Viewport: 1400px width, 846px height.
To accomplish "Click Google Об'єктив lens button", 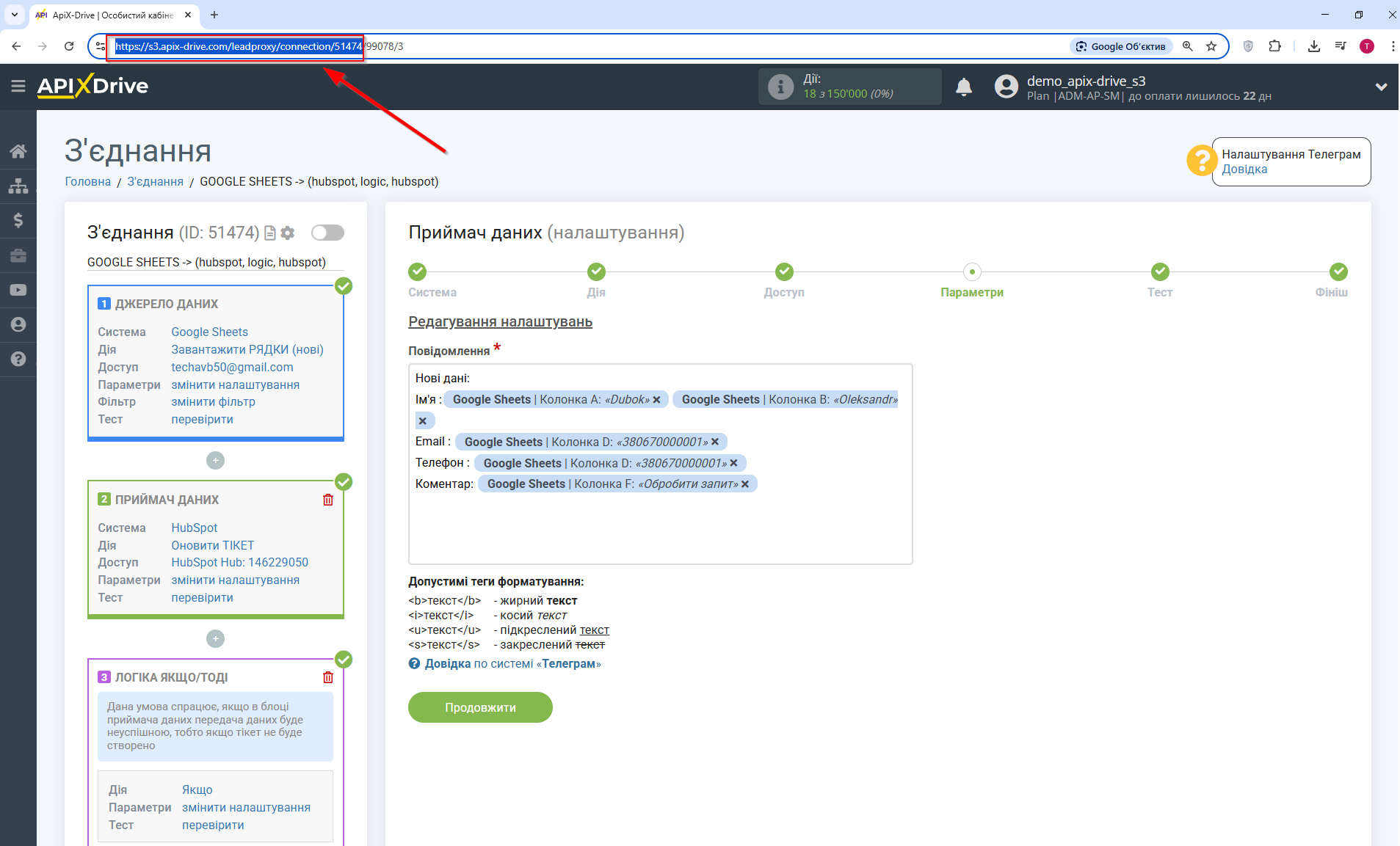I will tap(1121, 46).
